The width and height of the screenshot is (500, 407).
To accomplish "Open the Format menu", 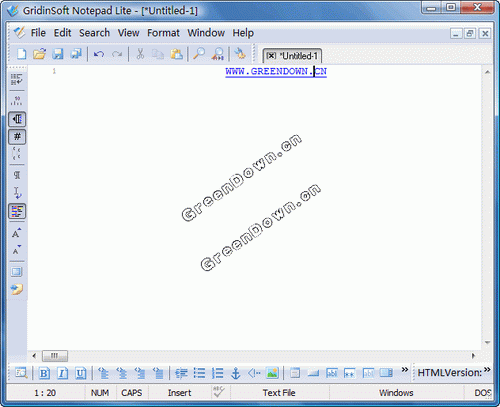I will pos(163,33).
